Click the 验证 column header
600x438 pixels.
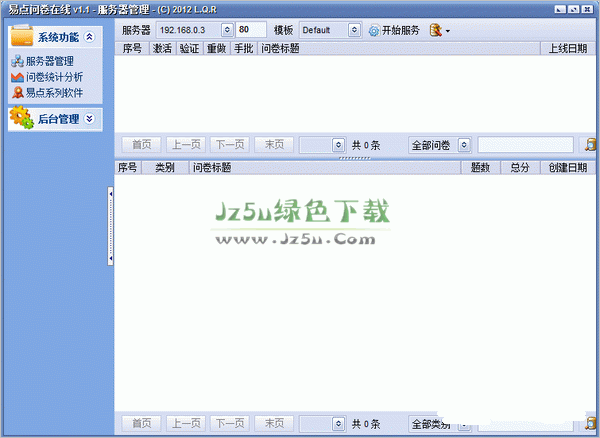tap(189, 49)
